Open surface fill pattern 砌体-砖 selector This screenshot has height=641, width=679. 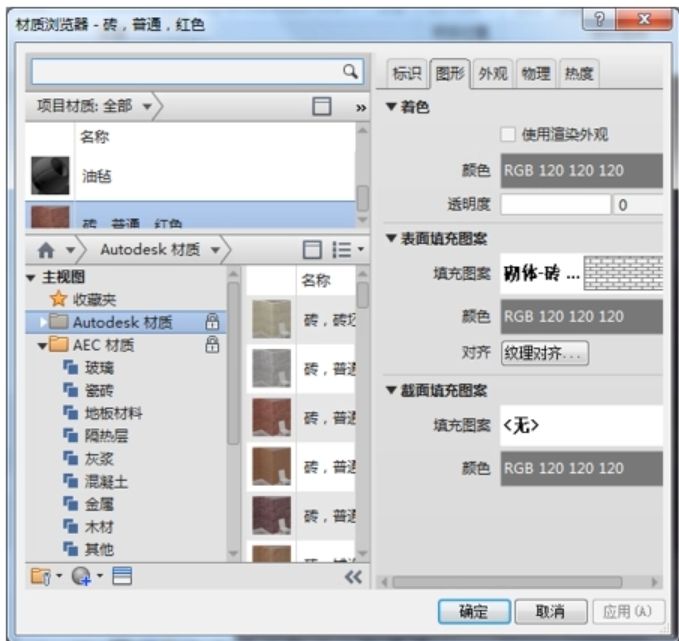(x=582, y=274)
